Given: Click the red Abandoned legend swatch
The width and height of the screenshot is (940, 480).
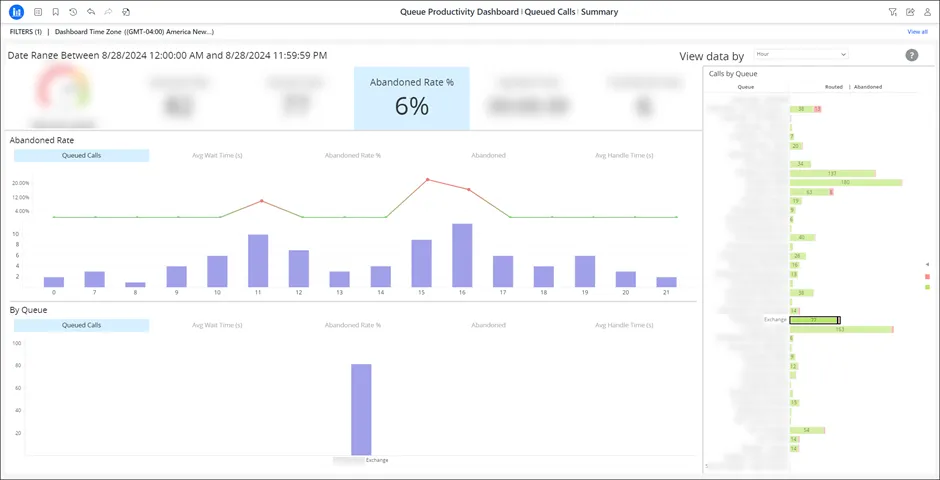Looking at the screenshot, I should coord(927,276).
